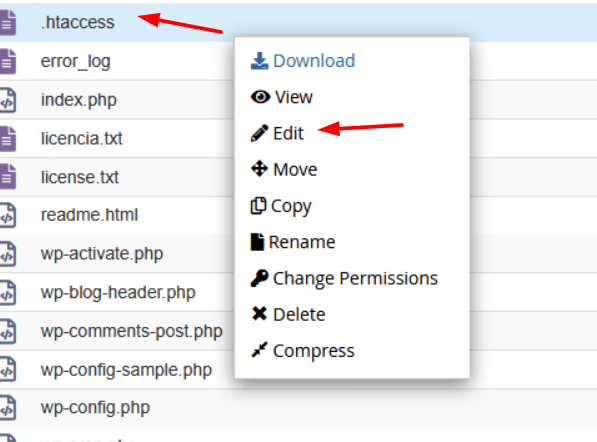Screen dimensions: 597x442
Task: Select the .htaccess file row
Action: tap(298, 22)
